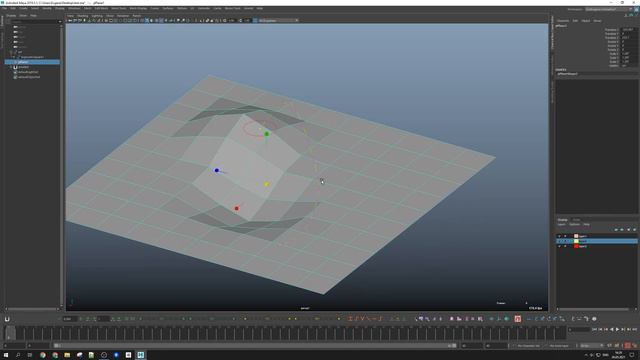The image size is (640, 360).
Task: Click the peach layer color swatch
Action: tap(576, 236)
